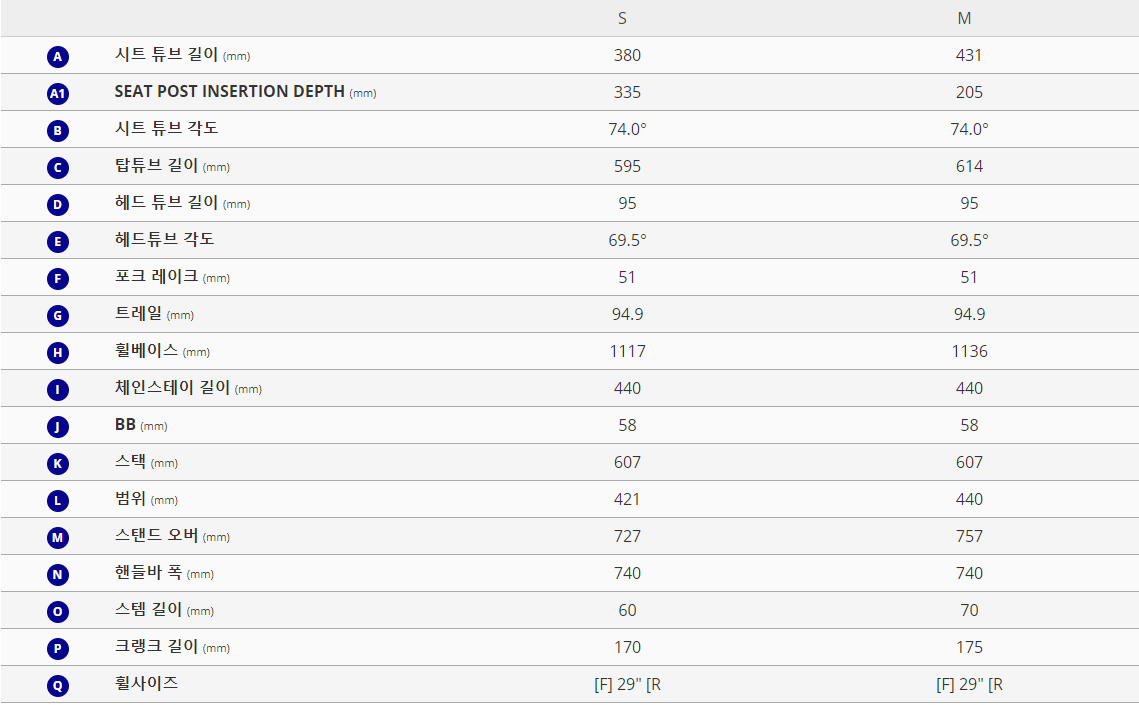Select the J bottom bracket icon
Screen dimensions: 1139x705
coord(58,427)
